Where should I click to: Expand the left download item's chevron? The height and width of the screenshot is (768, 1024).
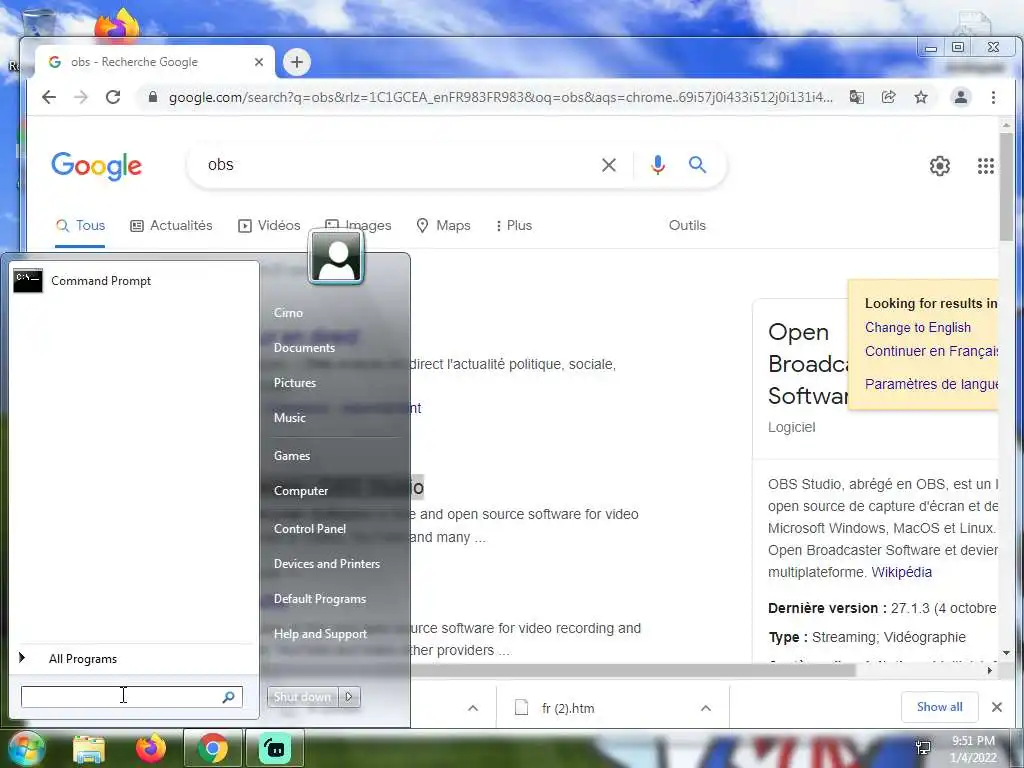pos(473,708)
